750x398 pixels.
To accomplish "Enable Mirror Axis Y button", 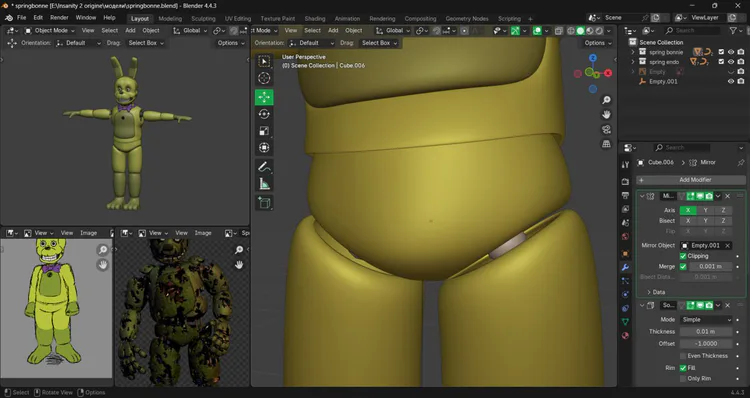I will click(706, 210).
